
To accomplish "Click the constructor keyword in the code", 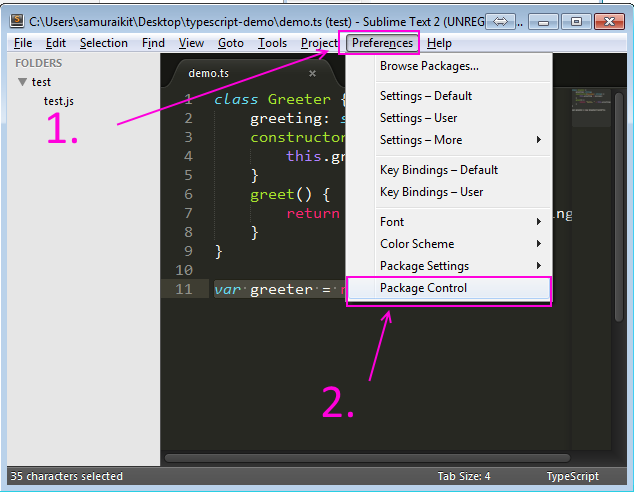I will point(298,137).
